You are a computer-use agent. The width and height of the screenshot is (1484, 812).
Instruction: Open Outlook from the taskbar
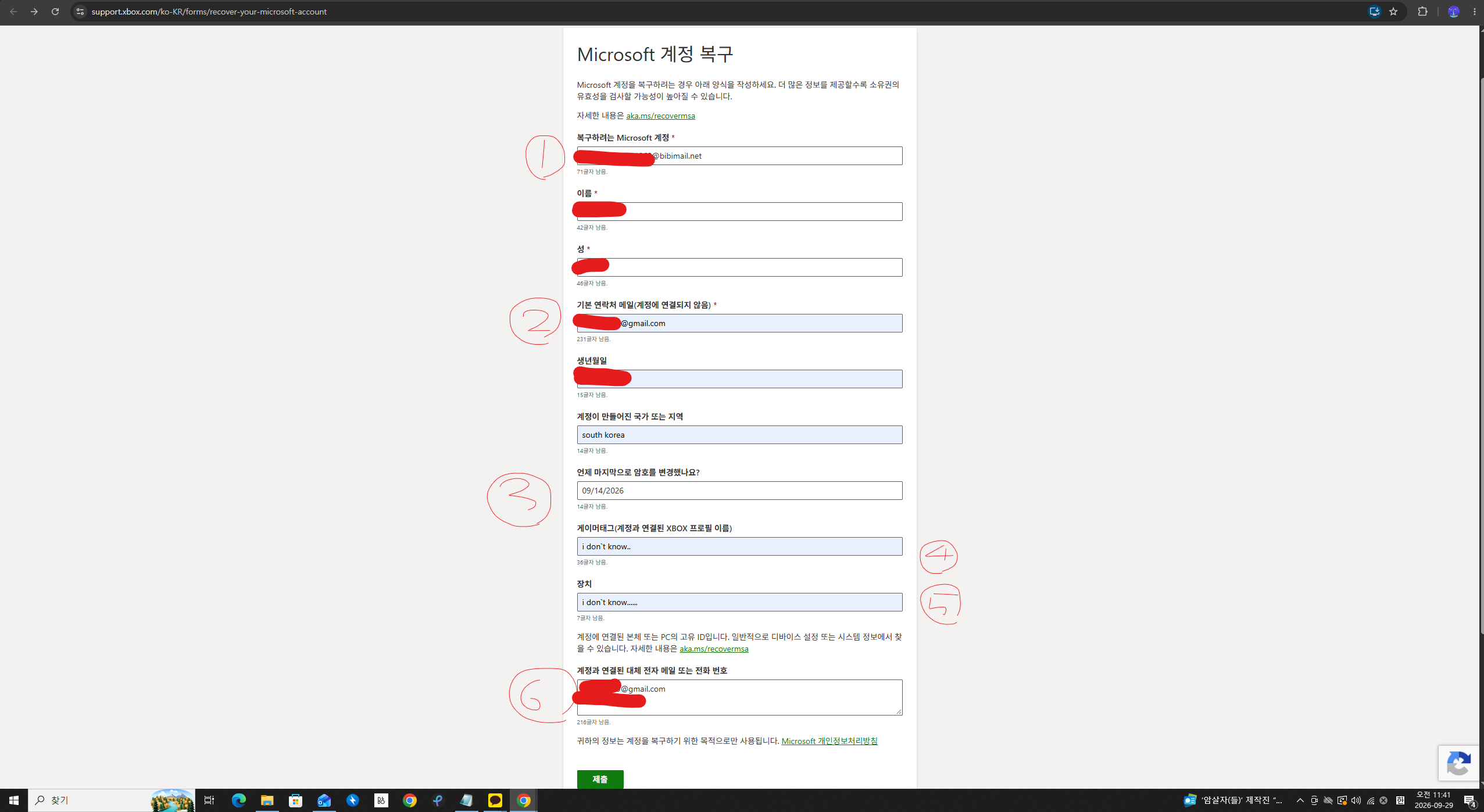click(324, 800)
